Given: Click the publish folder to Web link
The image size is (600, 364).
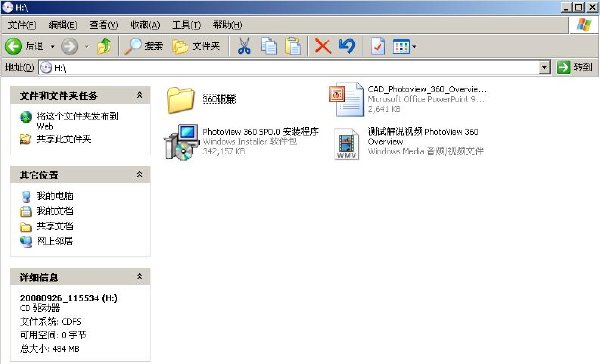Looking at the screenshot, I should click(77, 121).
